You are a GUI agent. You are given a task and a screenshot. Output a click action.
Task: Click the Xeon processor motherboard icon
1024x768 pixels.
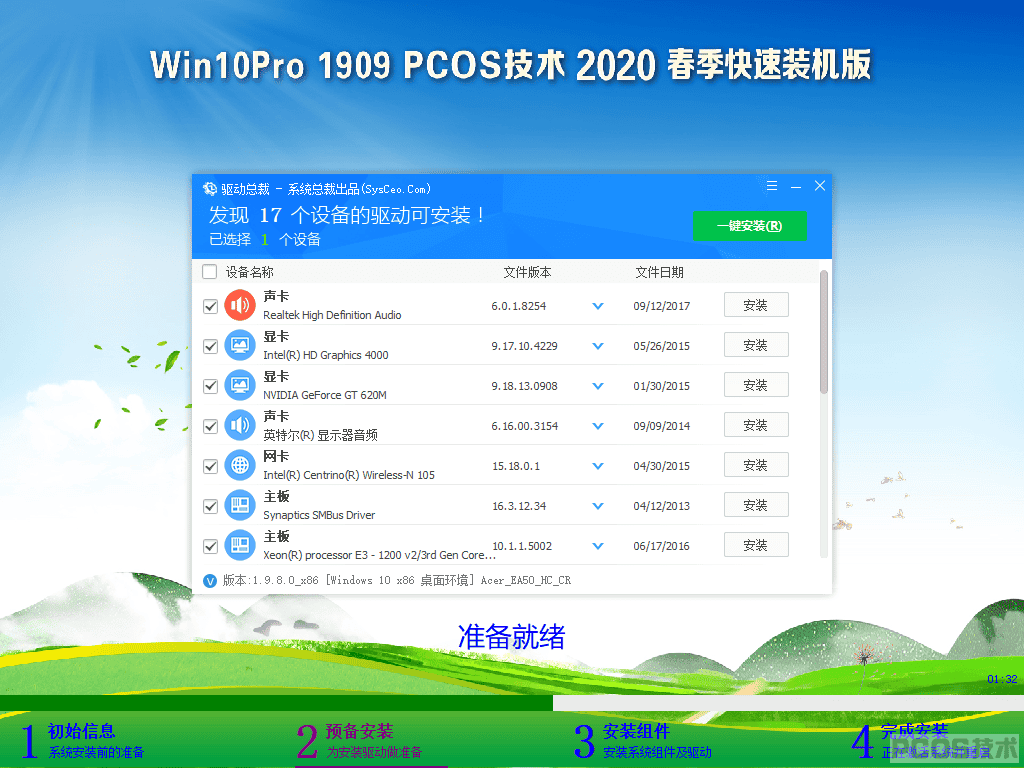[x=240, y=545]
